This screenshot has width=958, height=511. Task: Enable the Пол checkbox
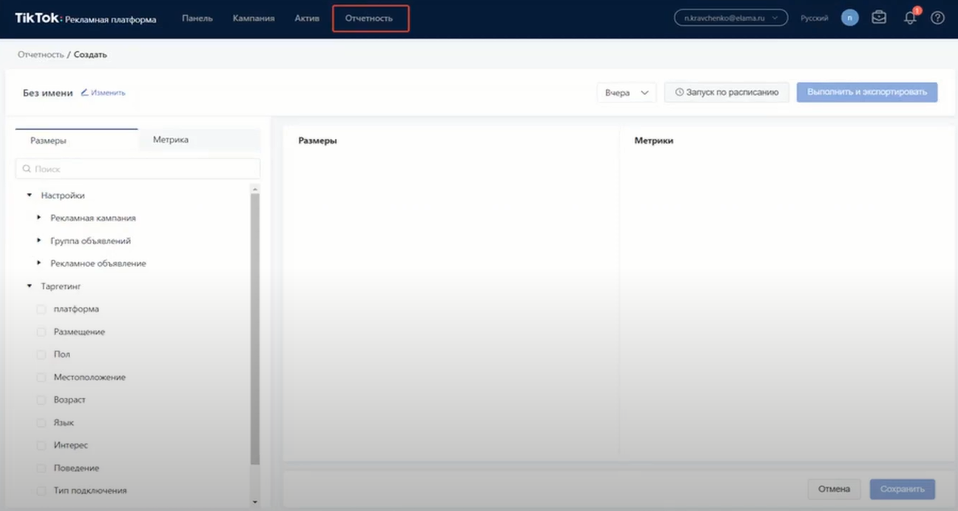click(x=42, y=355)
